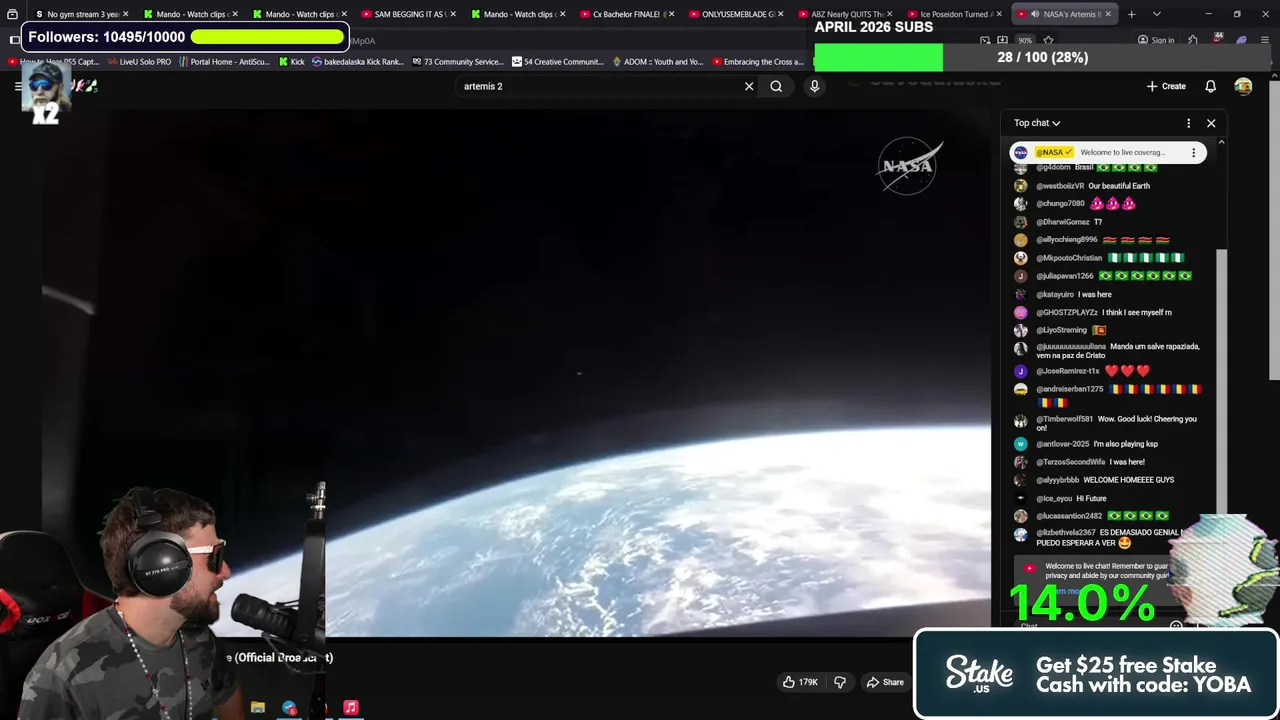This screenshot has height=720, width=1280.
Task: Click the 90% zoom level indicator
Action: [x=1025, y=41]
